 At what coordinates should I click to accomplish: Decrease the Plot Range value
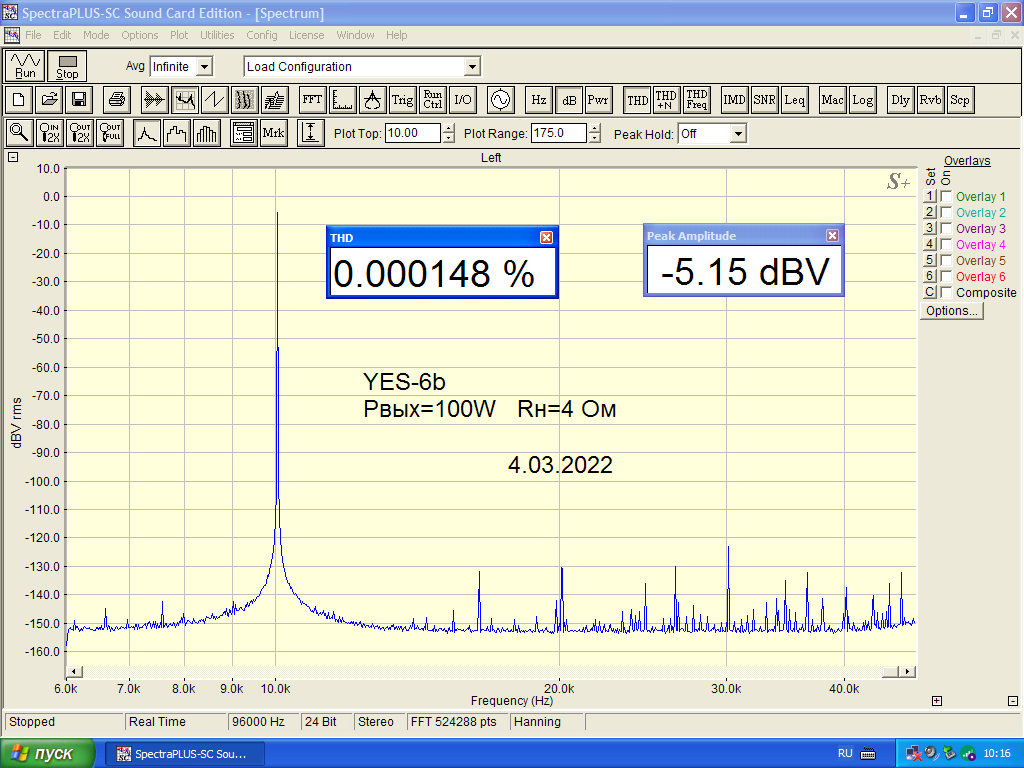coord(594,138)
